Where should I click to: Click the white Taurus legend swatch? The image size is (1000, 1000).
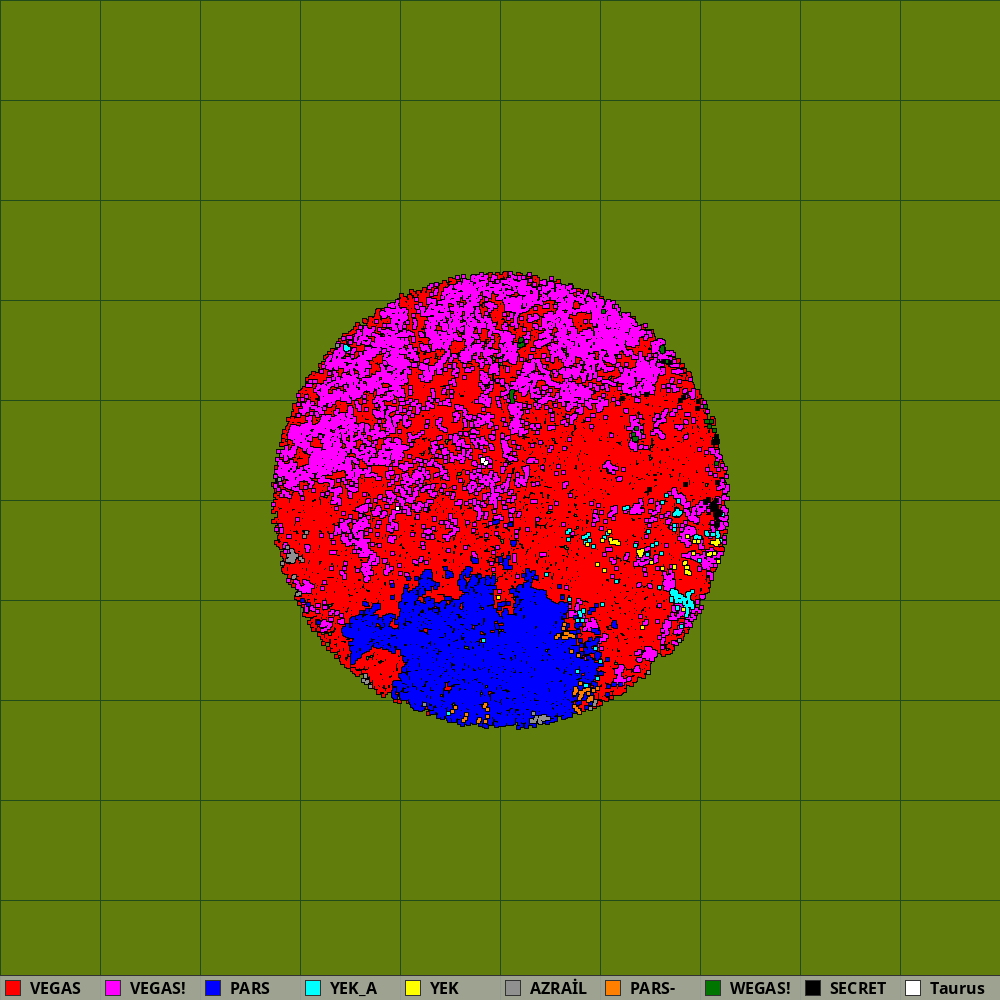pos(913,988)
